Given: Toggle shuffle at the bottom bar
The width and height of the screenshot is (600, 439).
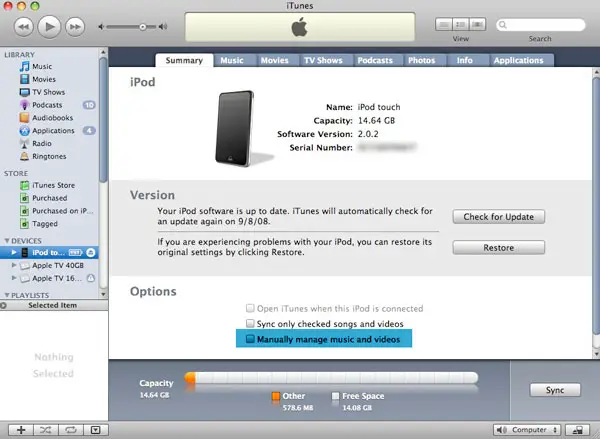Looking at the screenshot, I should click(x=45, y=429).
